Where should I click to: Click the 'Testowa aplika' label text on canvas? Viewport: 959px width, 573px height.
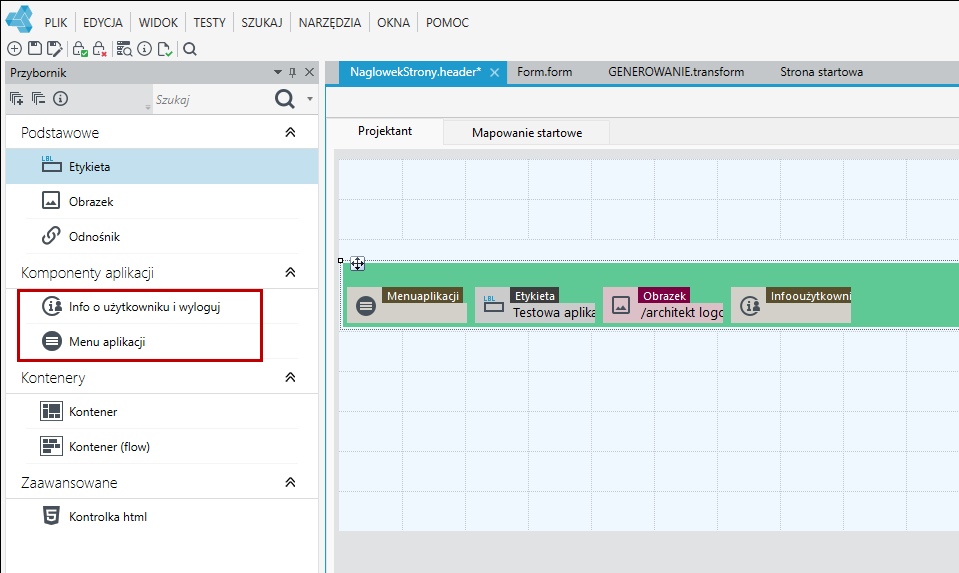[554, 312]
